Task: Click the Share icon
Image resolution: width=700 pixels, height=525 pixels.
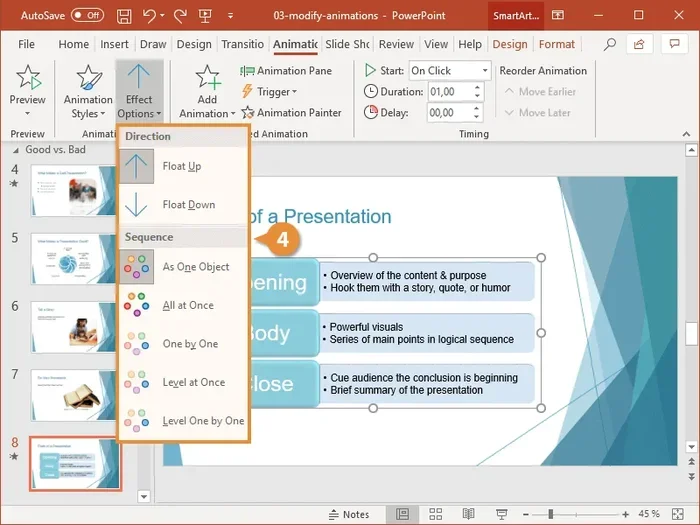Action: coord(639,44)
